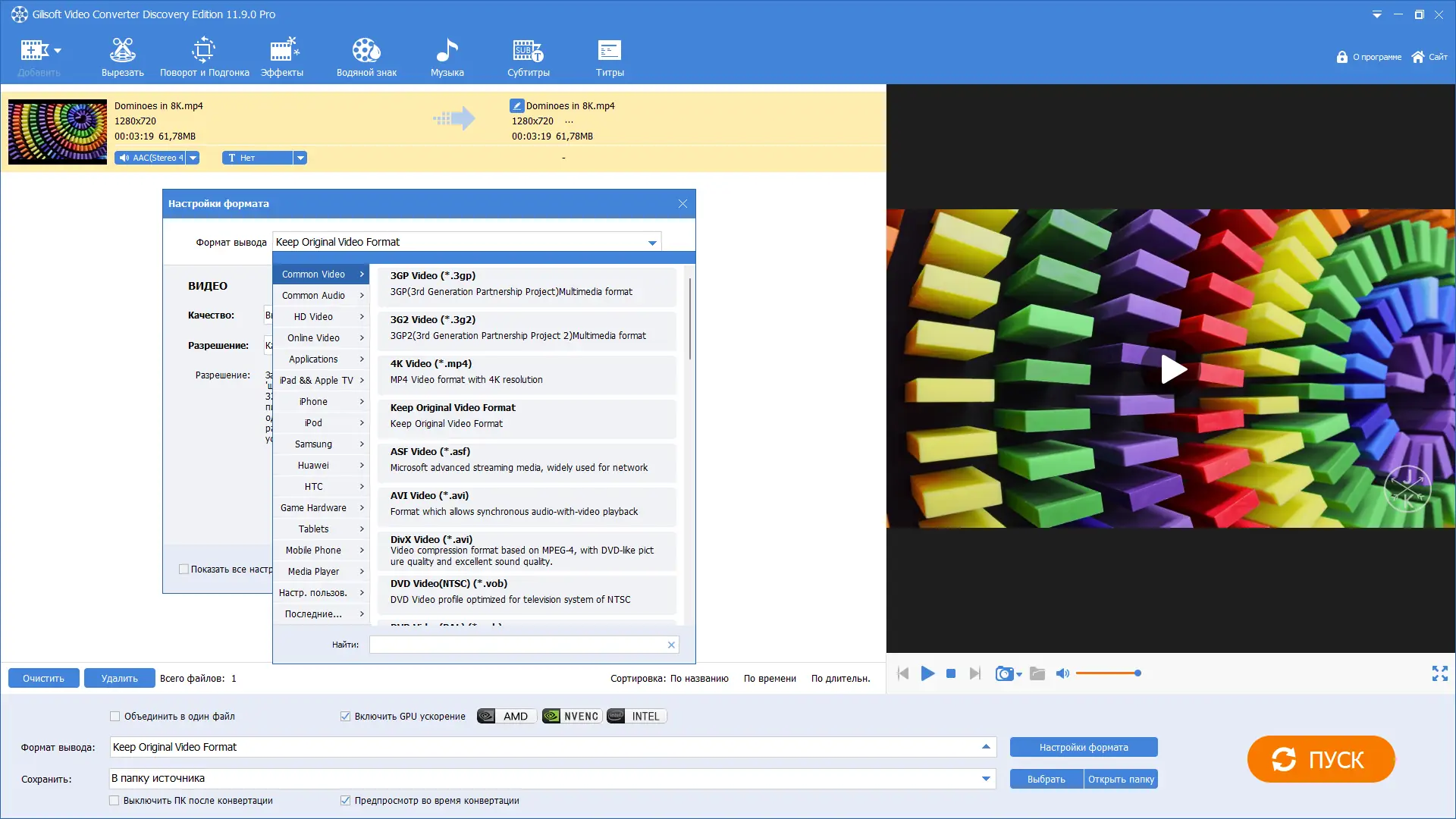Open the Music (Музыка) tool
Image resolution: width=1456 pixels, height=819 pixels.
coord(447,58)
